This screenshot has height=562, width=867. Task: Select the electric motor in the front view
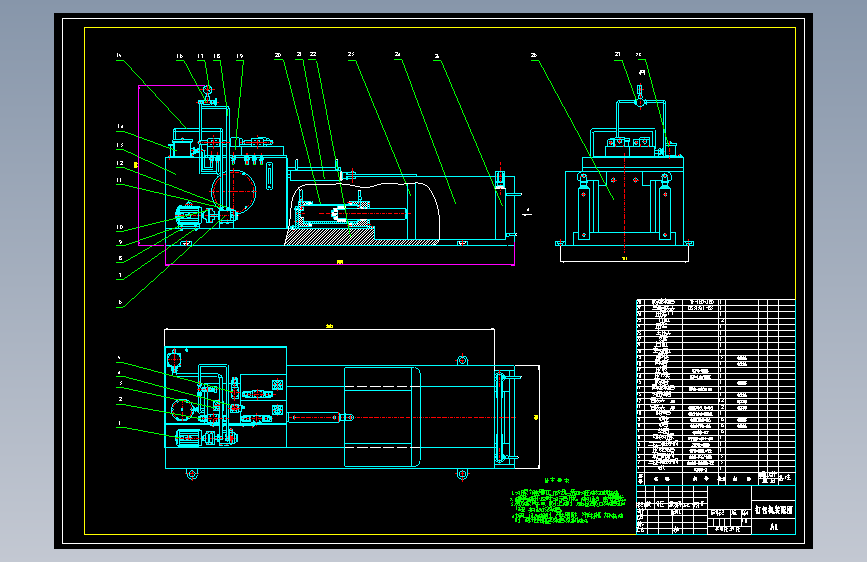click(188, 216)
